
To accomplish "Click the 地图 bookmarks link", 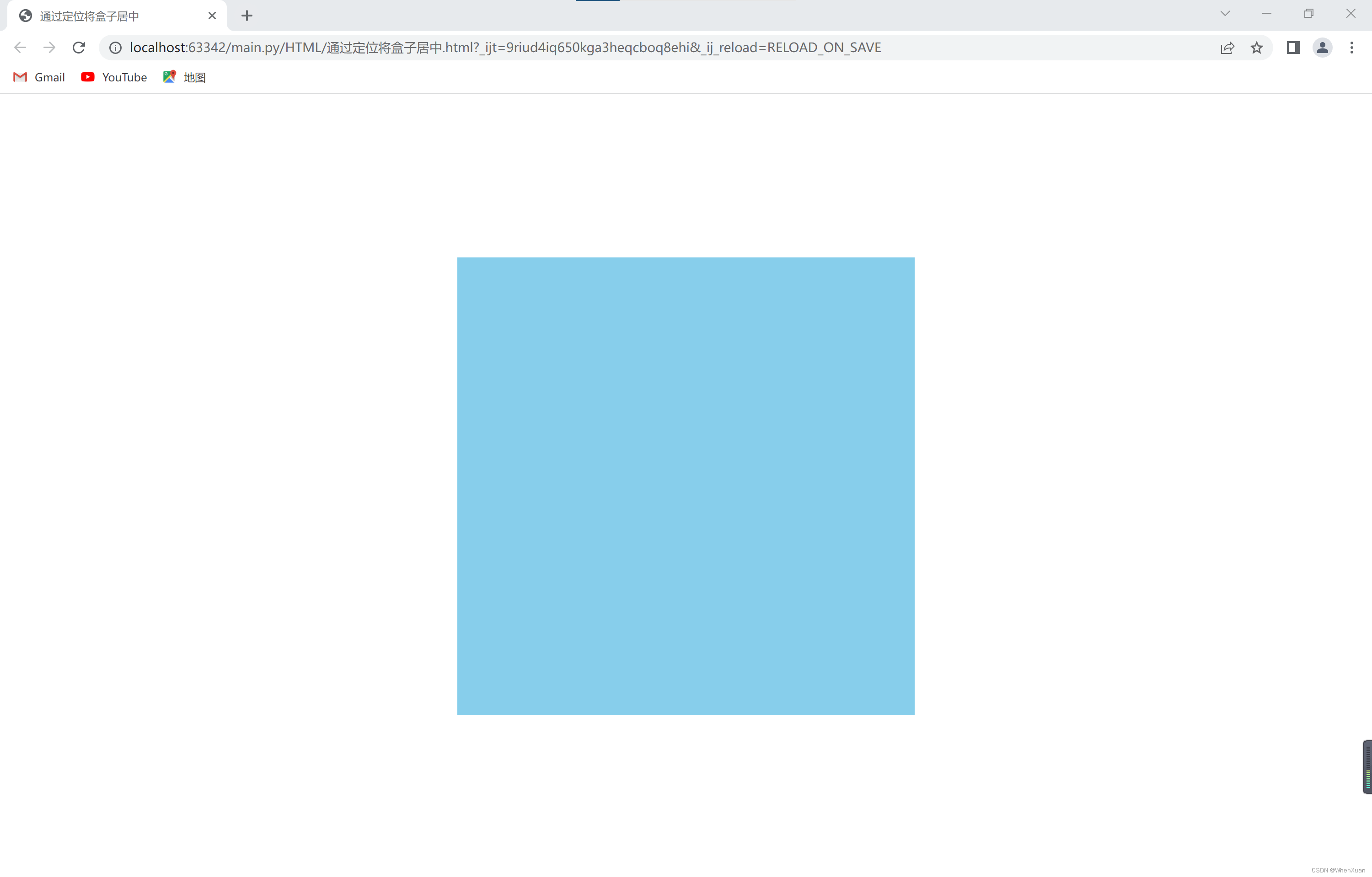I will click(186, 77).
